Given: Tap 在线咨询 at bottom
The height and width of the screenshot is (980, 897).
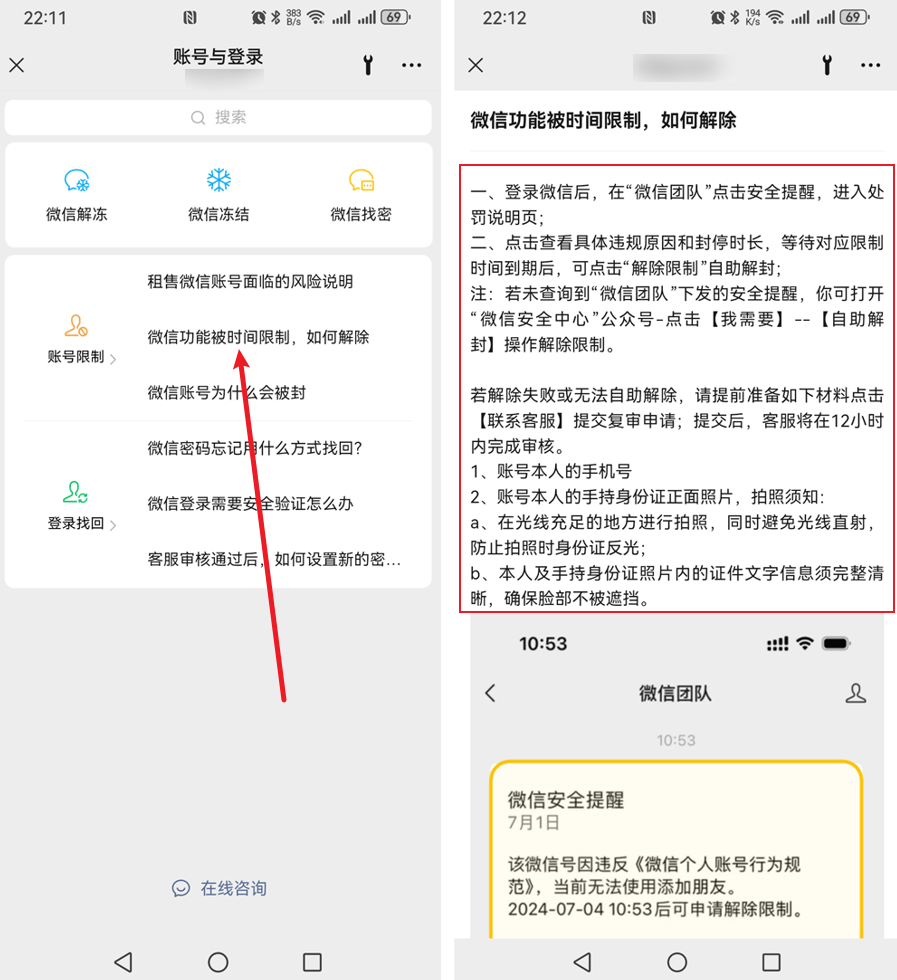Looking at the screenshot, I should click(219, 888).
